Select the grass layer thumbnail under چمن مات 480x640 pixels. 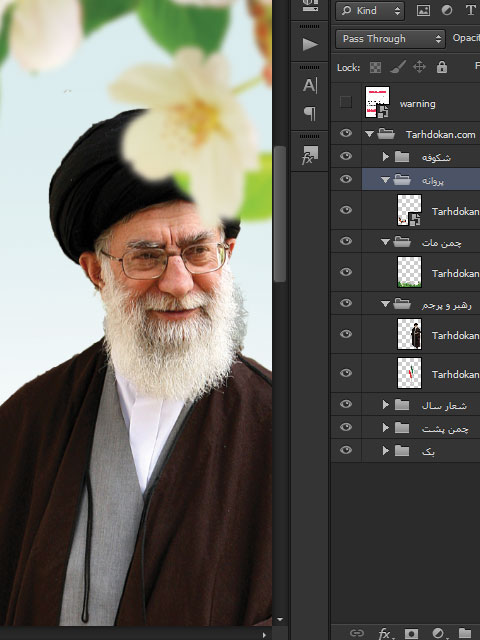[409, 272]
